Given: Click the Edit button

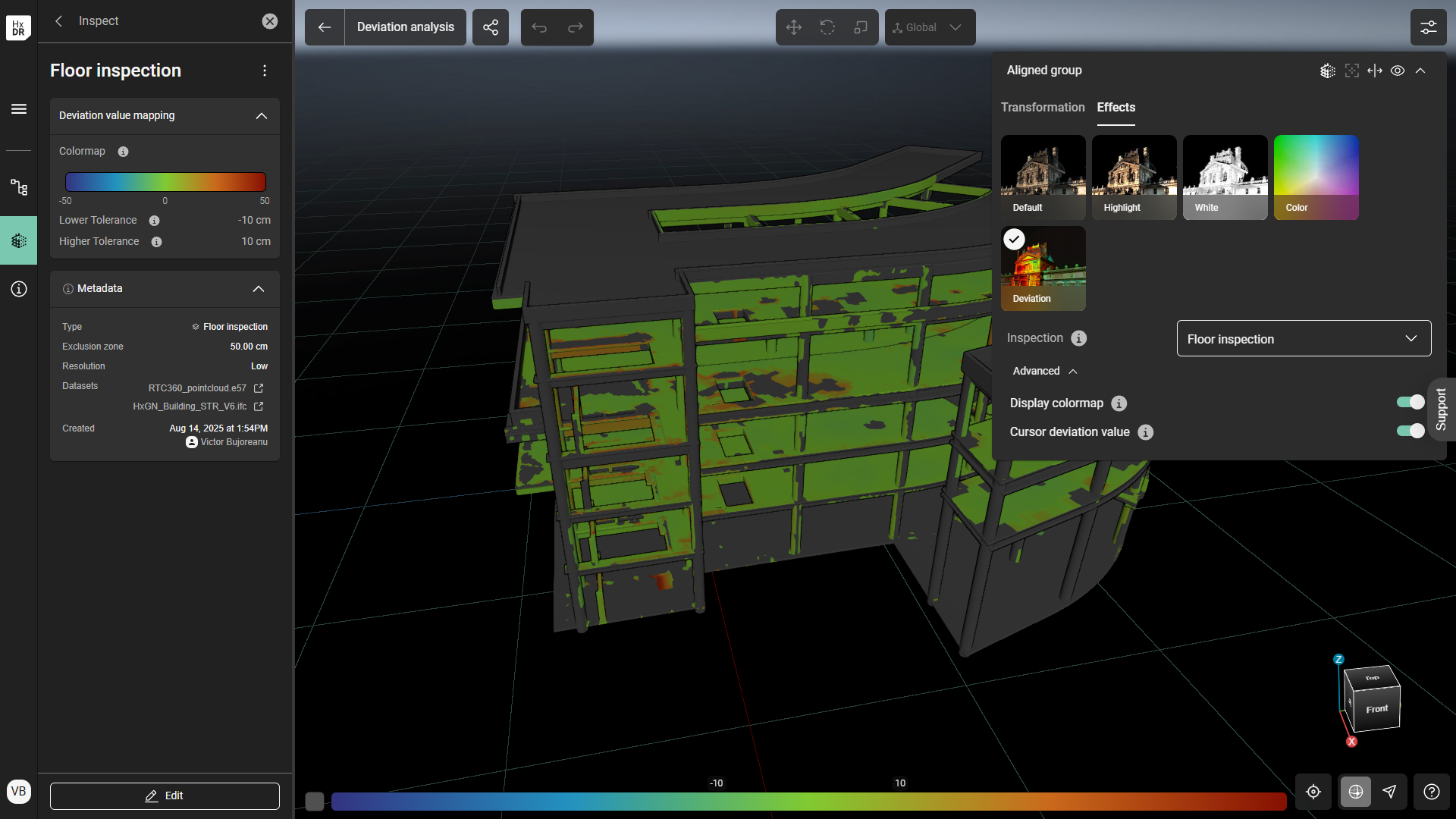Looking at the screenshot, I should click(x=165, y=795).
